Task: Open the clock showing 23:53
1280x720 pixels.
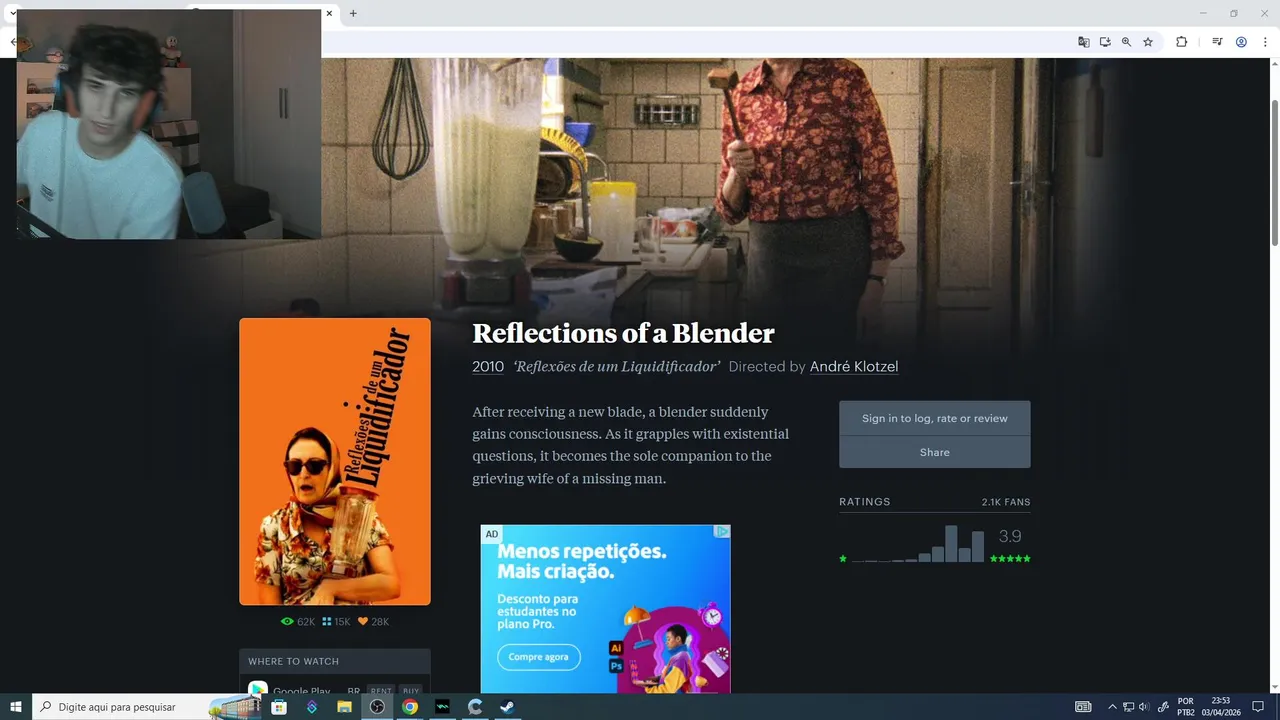Action: click(x=1220, y=707)
